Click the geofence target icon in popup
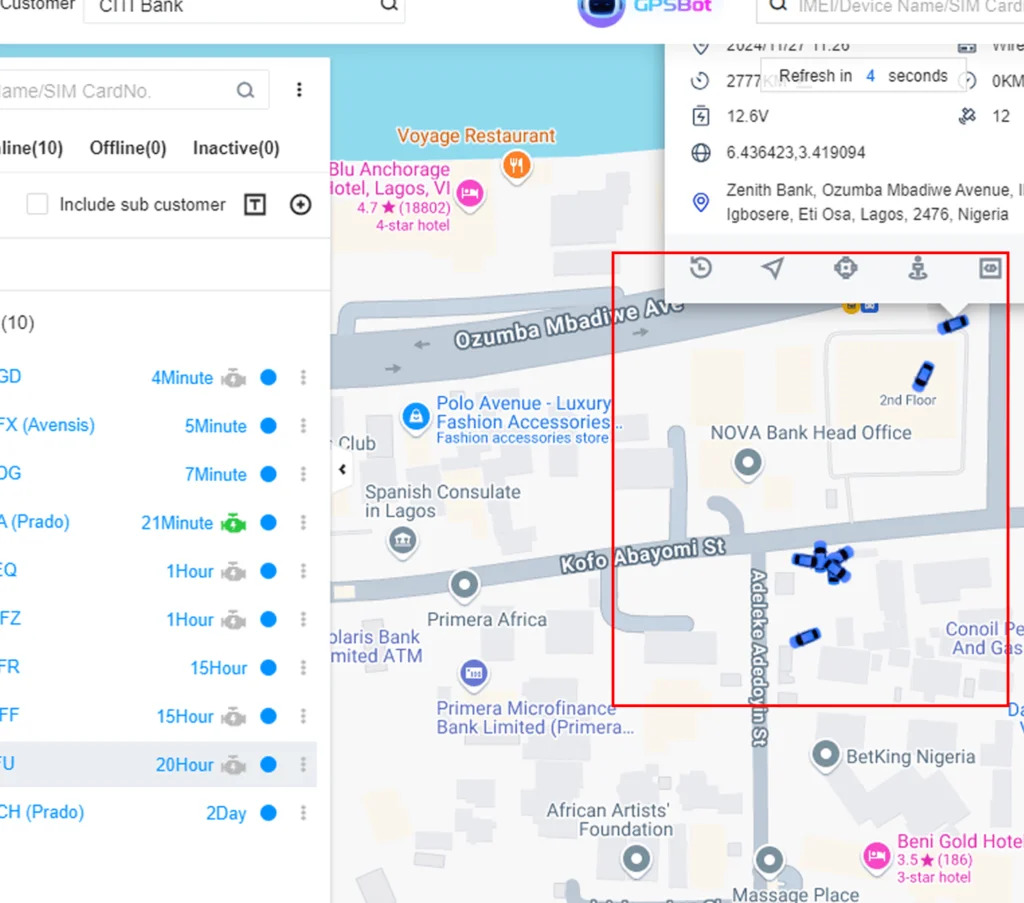 (846, 268)
